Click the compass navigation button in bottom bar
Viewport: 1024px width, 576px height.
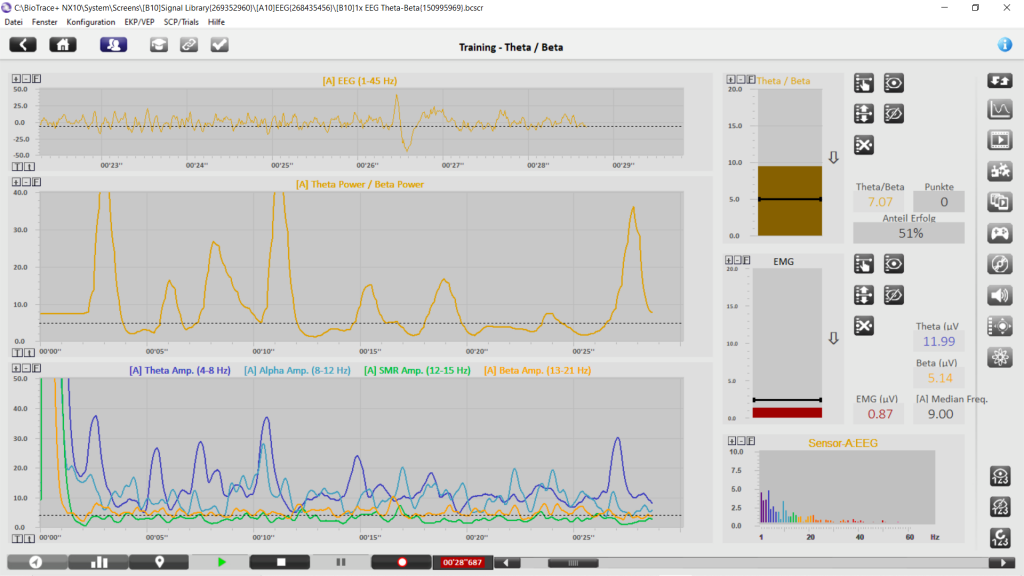tap(37, 562)
